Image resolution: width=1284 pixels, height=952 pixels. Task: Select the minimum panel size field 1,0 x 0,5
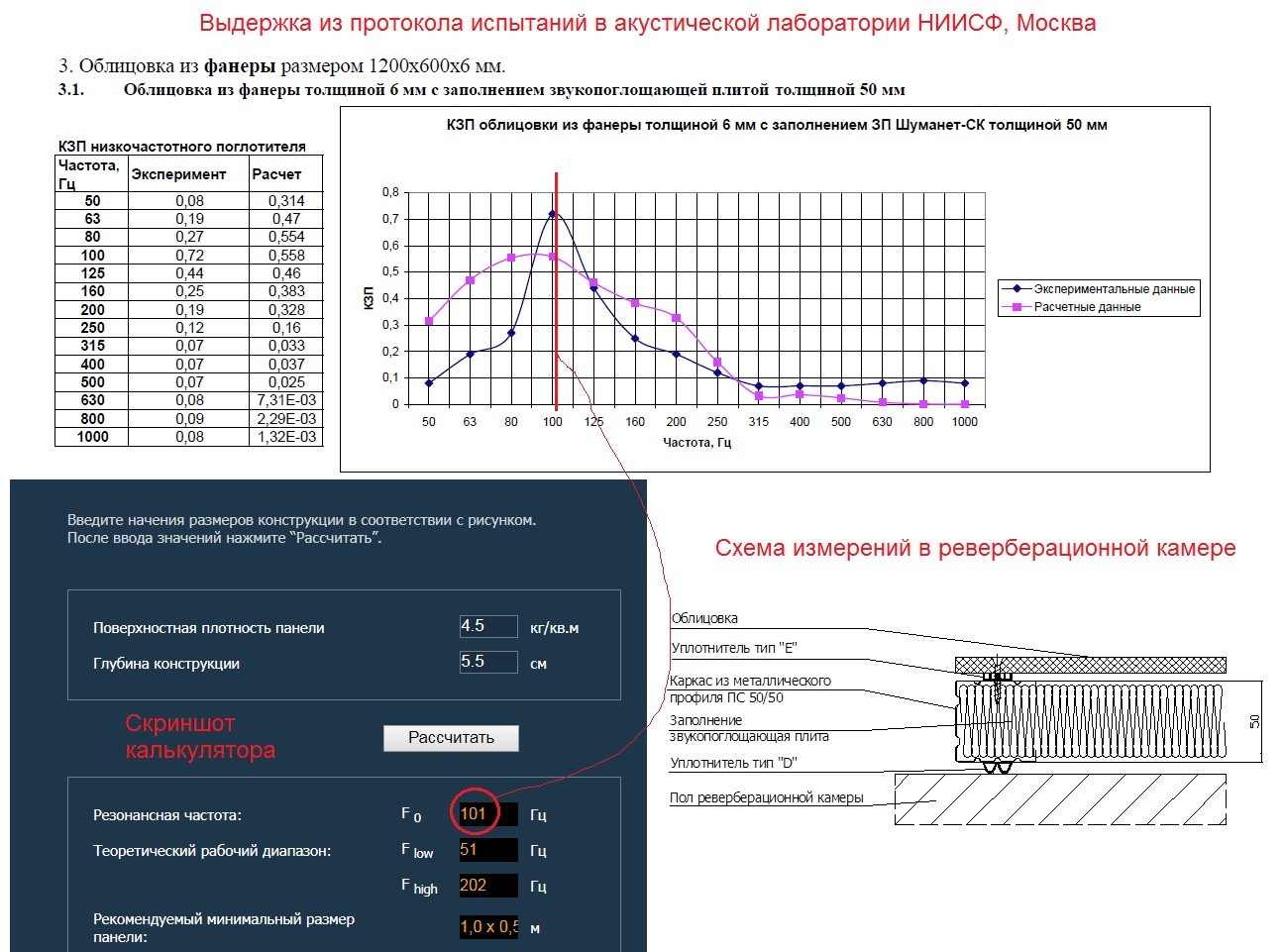(x=488, y=927)
